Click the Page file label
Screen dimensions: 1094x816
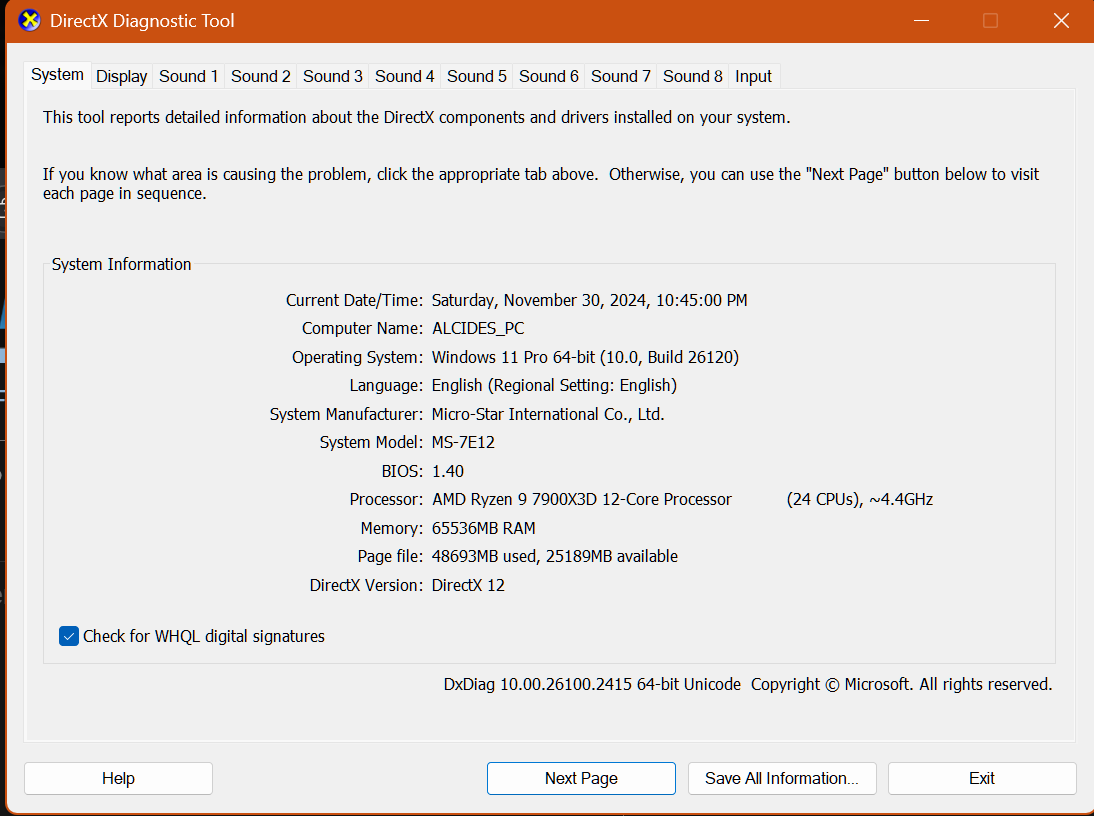pyautogui.click(x=390, y=557)
